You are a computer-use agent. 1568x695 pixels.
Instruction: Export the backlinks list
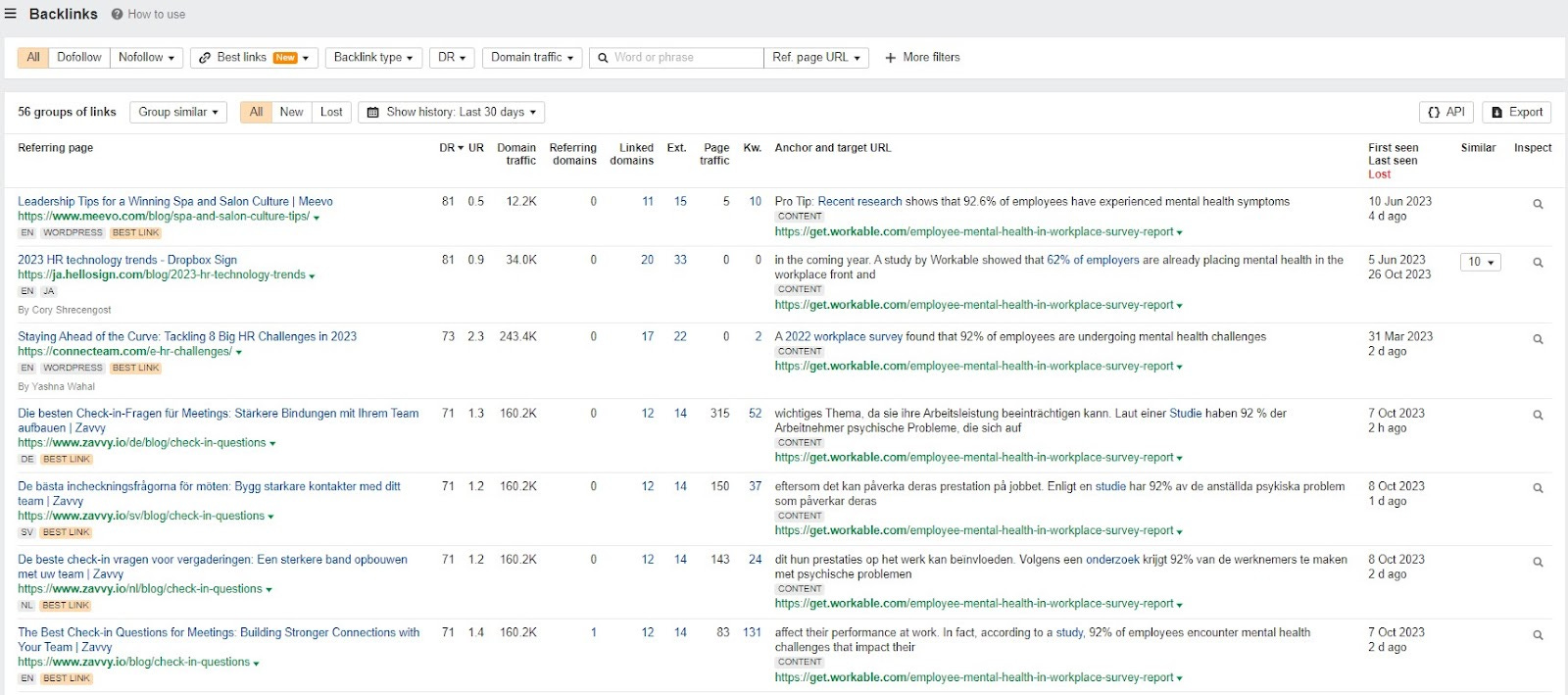click(x=1517, y=112)
